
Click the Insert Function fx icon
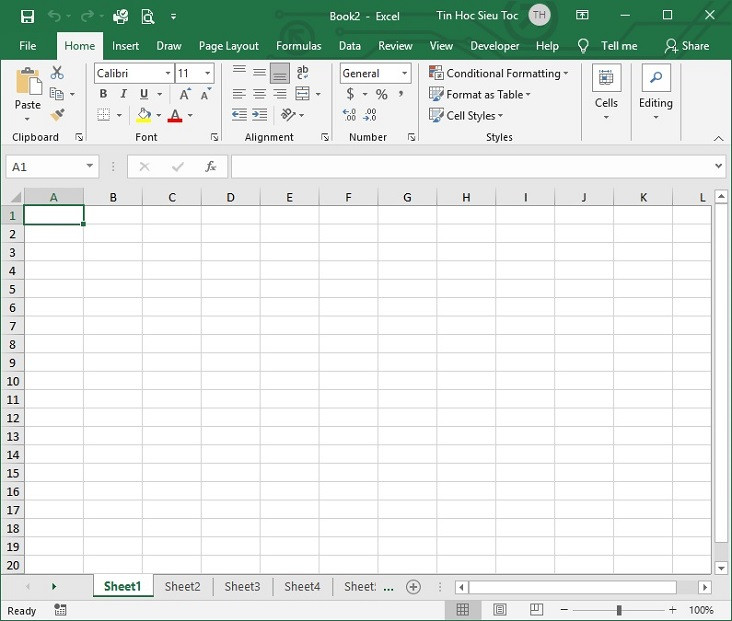point(210,166)
